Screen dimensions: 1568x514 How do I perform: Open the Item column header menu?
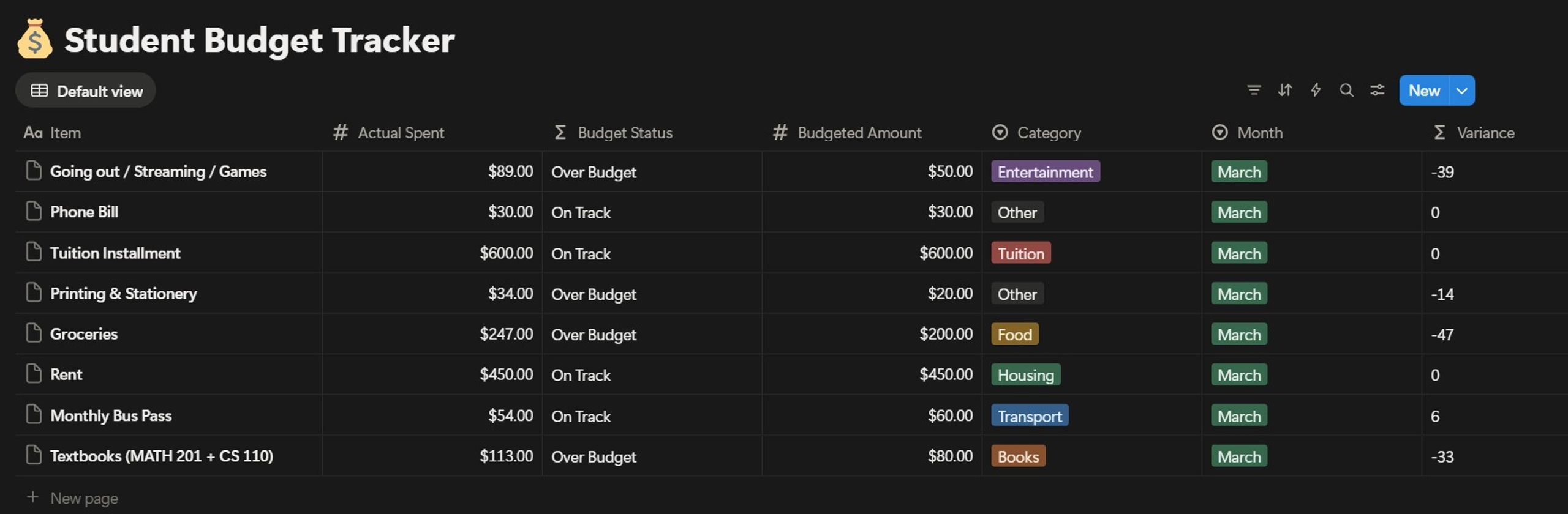[169, 133]
